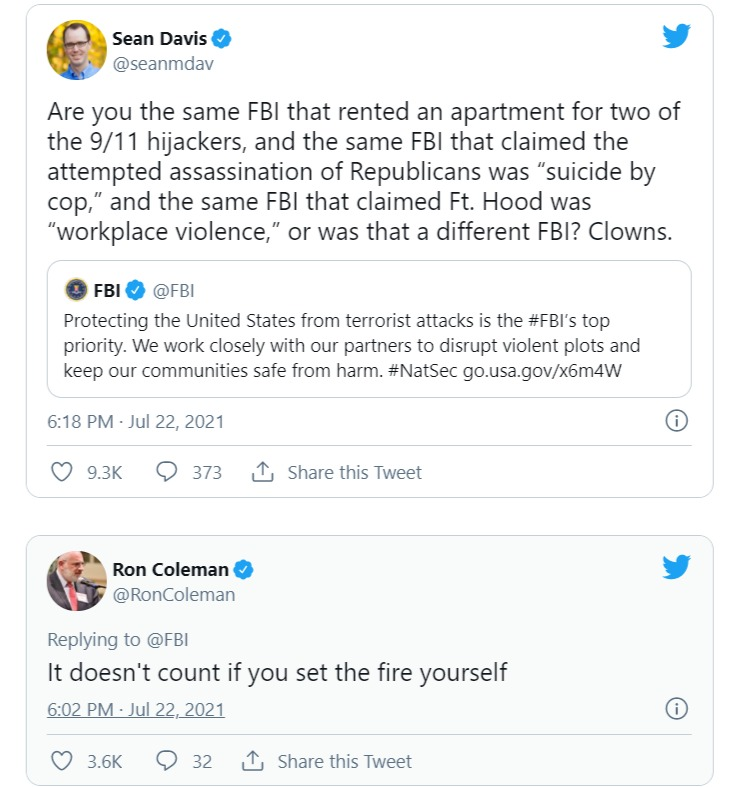Open the info icon on Sean Davis tweet
Screen dimensions: 731x787
pos(677,421)
